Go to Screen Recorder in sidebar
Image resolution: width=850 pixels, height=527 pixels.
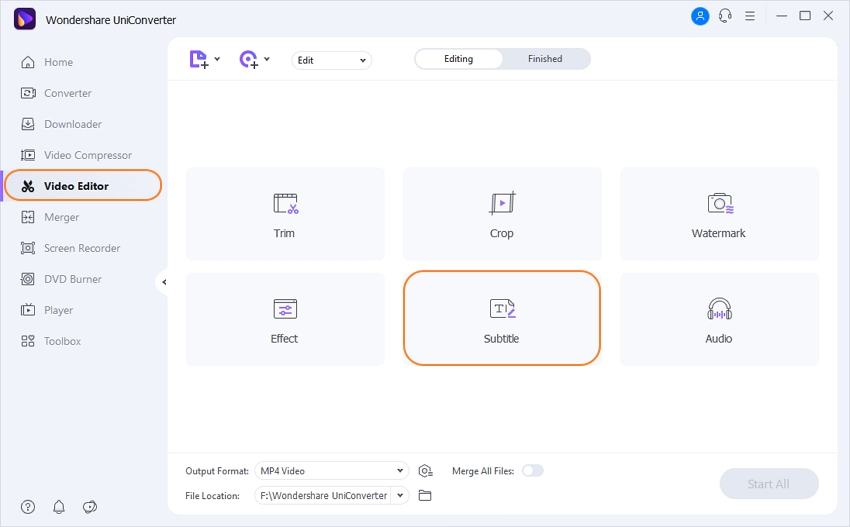tap(81, 248)
